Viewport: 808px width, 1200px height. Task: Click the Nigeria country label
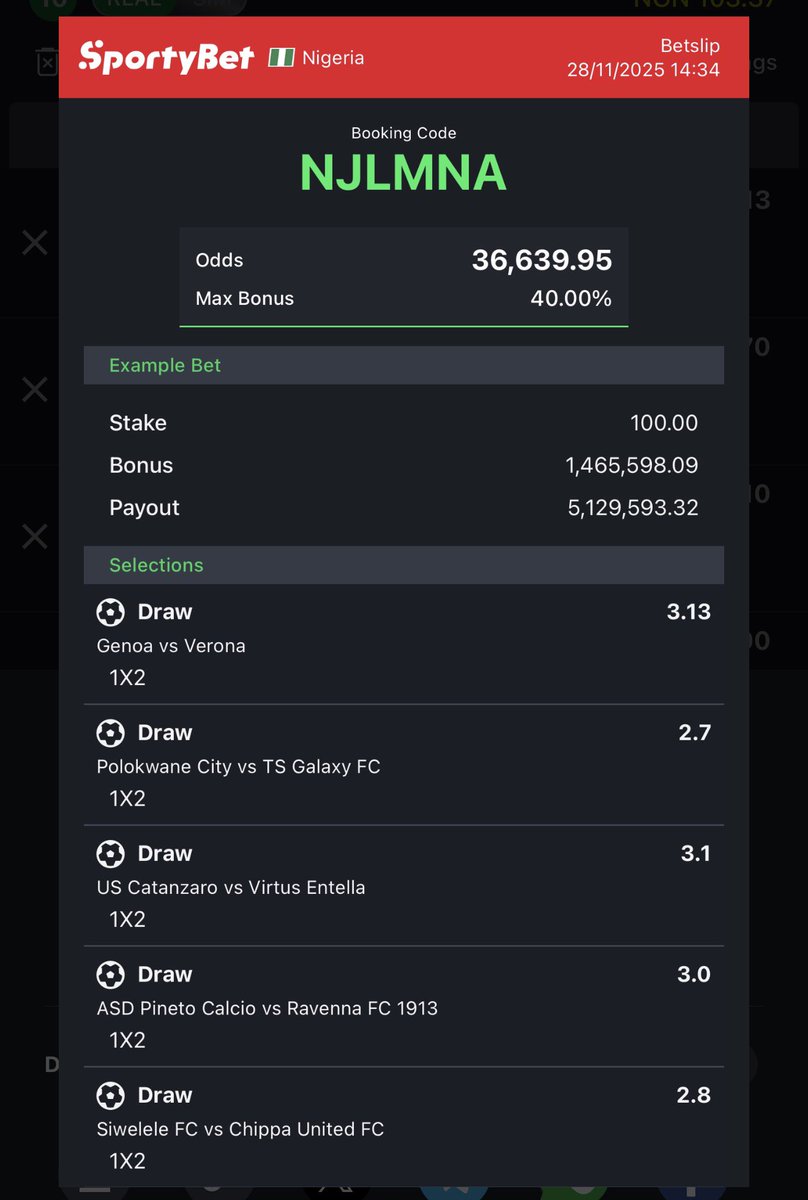click(333, 58)
